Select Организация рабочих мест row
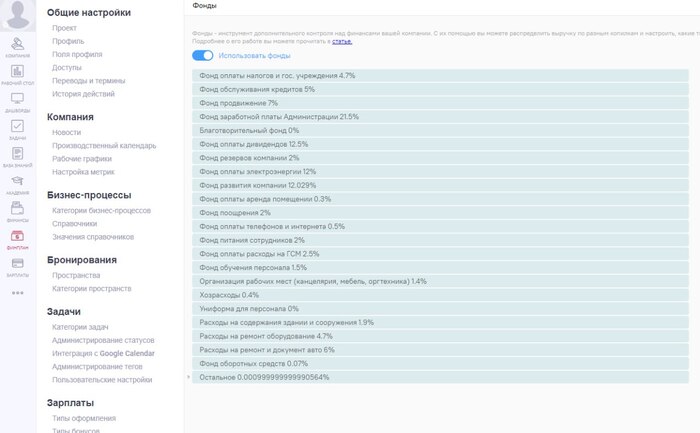Screen dimensions: 700x433 tap(440, 281)
